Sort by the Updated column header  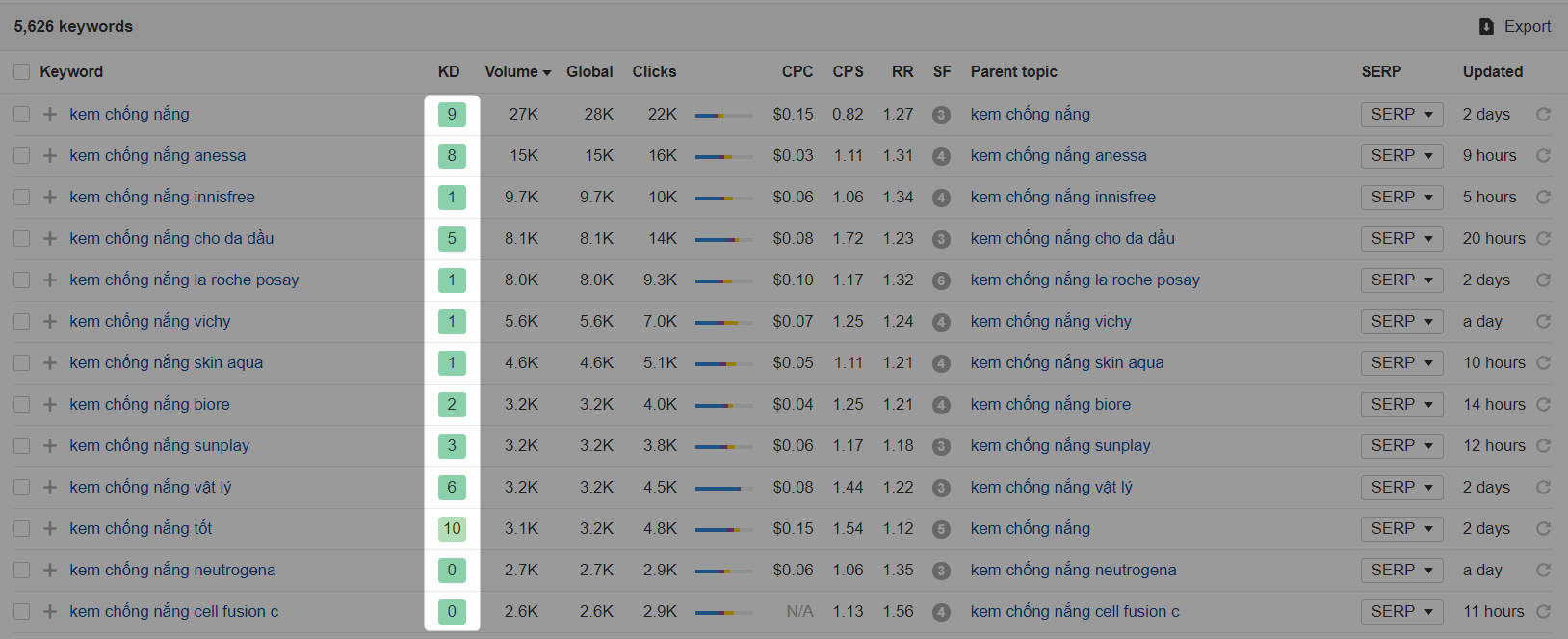click(x=1493, y=72)
